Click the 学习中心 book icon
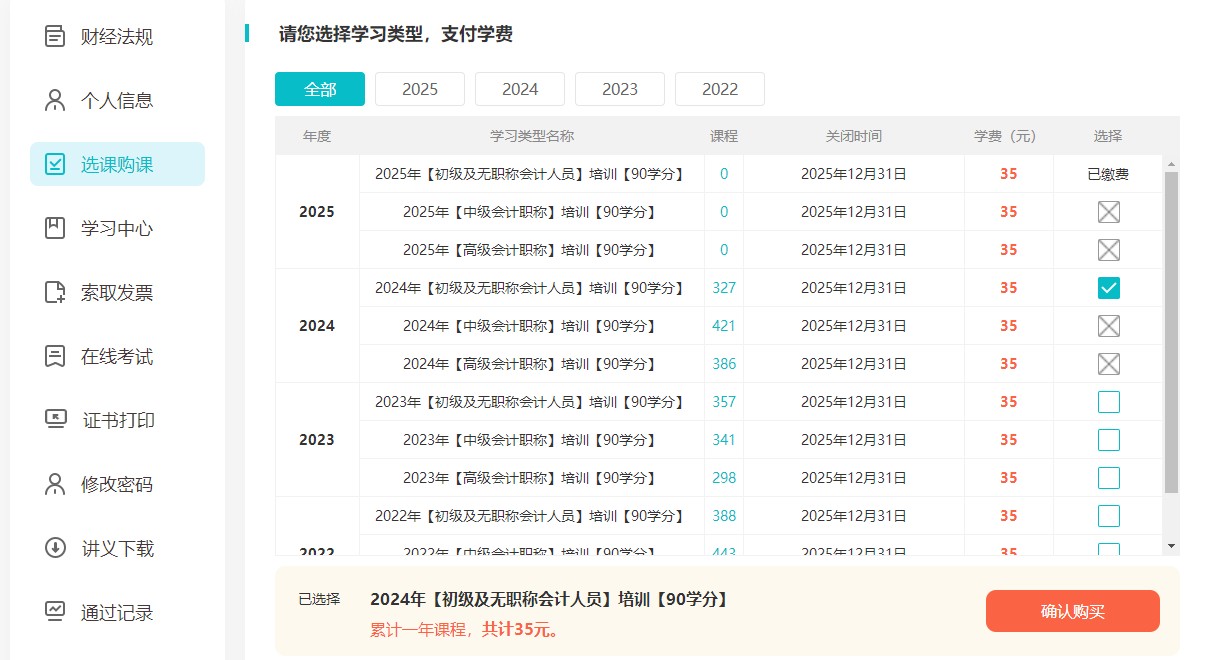 (x=55, y=229)
